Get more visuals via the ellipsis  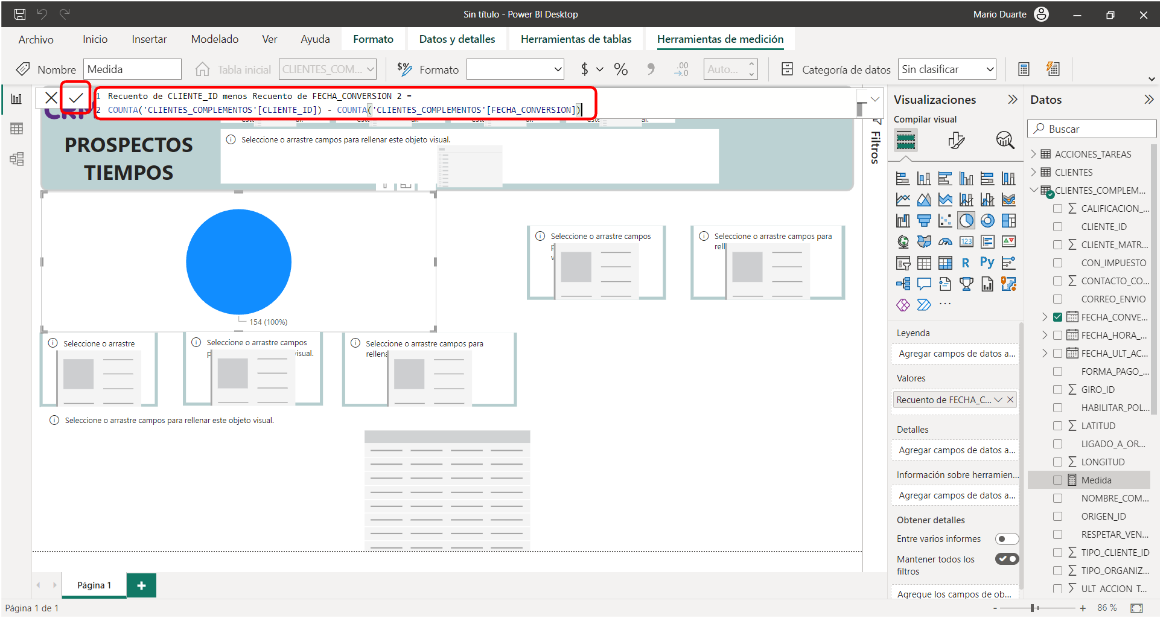click(x=945, y=304)
